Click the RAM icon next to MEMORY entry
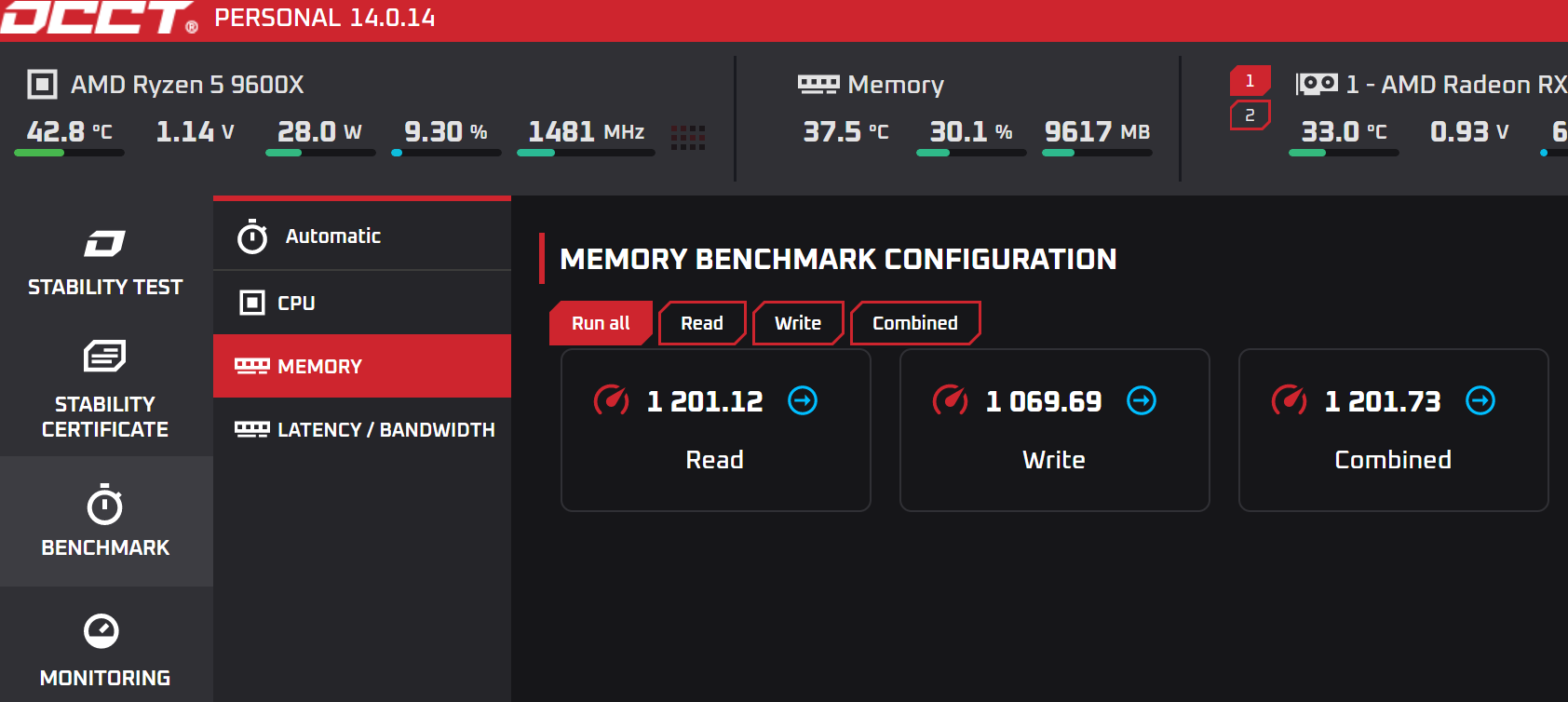This screenshot has width=1568, height=702. click(x=251, y=366)
